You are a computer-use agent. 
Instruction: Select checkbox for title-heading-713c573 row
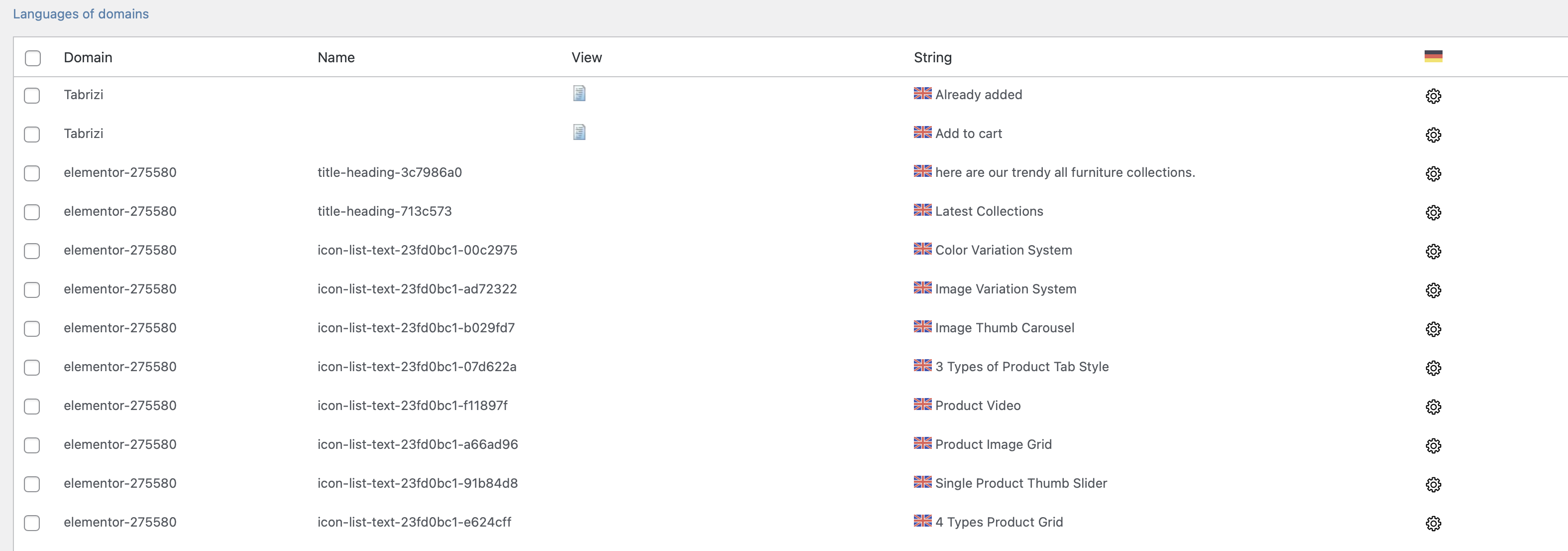click(32, 212)
